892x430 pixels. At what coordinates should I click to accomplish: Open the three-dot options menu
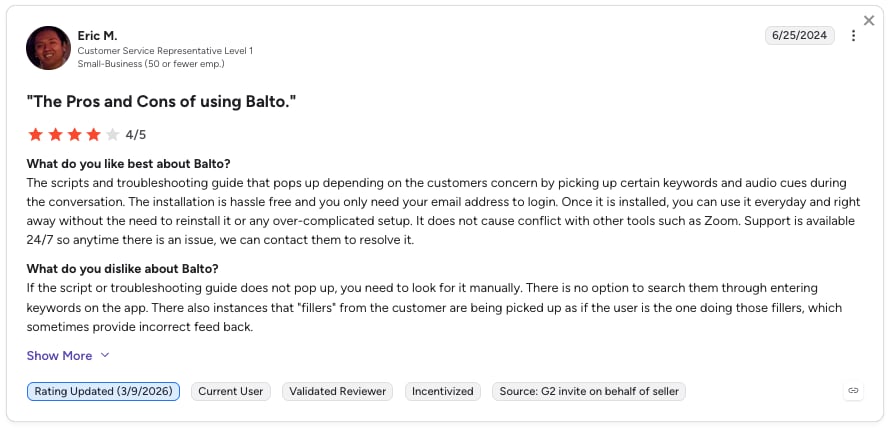pyautogui.click(x=853, y=36)
